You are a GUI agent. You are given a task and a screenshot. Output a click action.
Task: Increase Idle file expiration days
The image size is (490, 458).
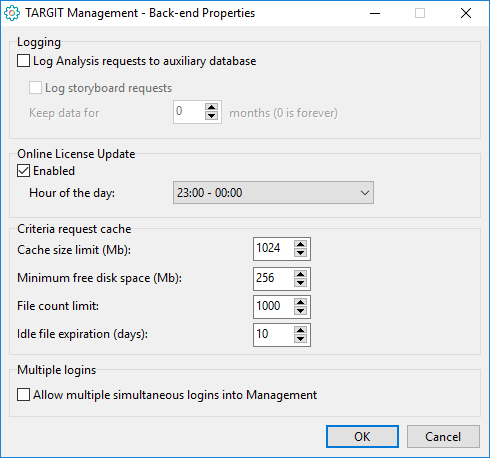pyautogui.click(x=301, y=330)
